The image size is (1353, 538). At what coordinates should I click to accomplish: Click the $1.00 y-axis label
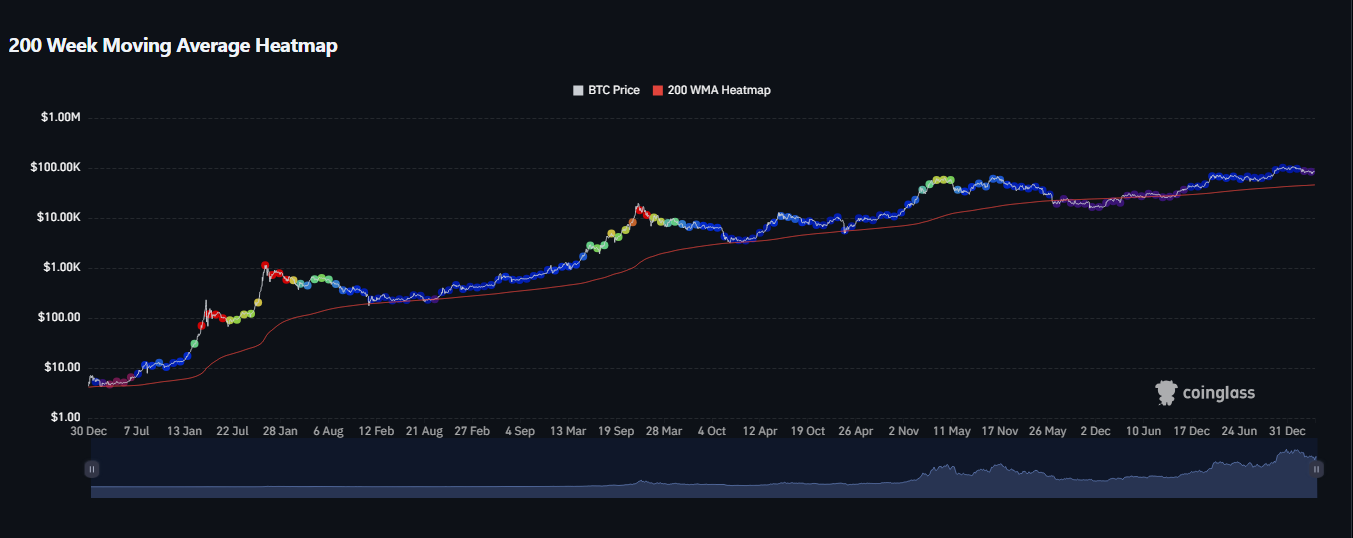coord(66,417)
